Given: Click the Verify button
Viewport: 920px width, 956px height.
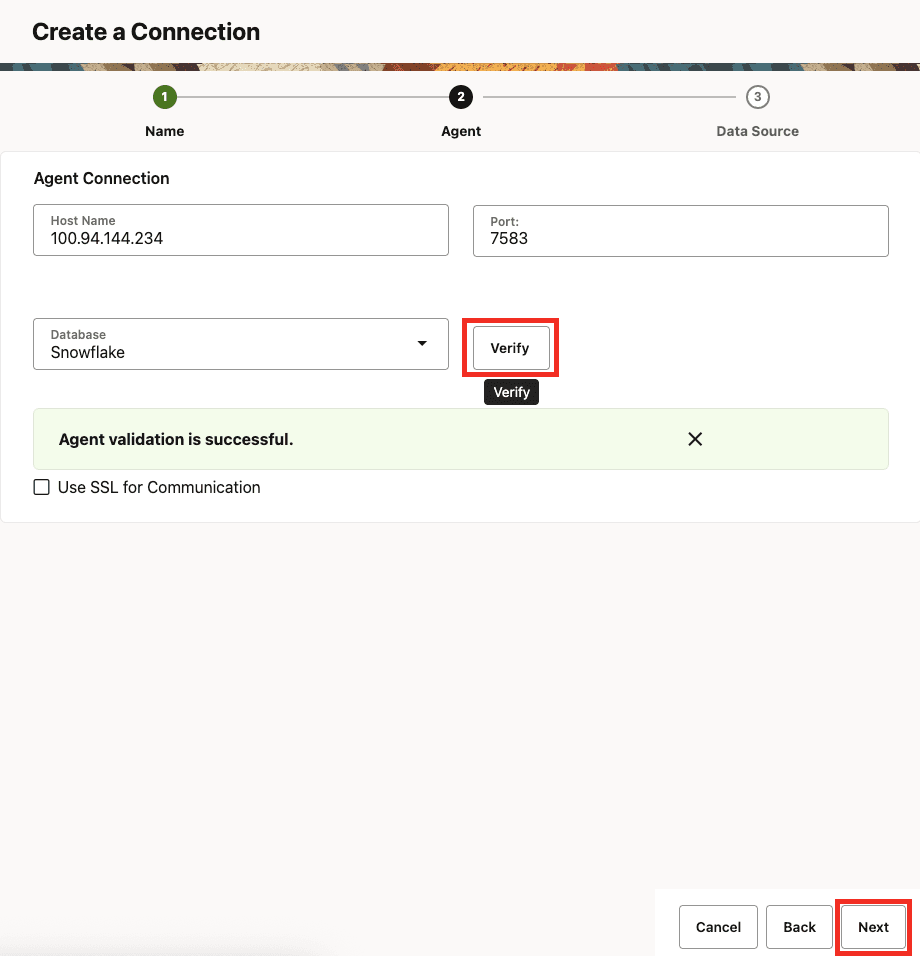Looking at the screenshot, I should 511,348.
